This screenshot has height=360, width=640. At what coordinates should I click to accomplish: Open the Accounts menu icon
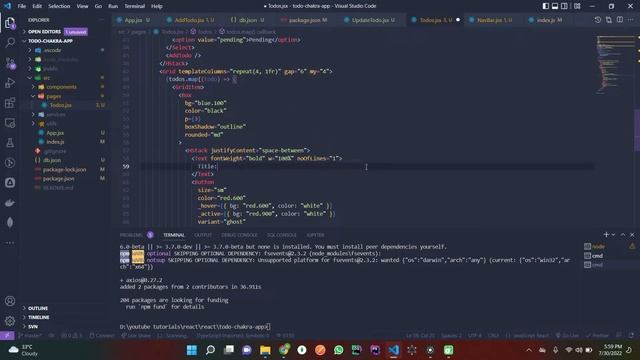point(10,301)
